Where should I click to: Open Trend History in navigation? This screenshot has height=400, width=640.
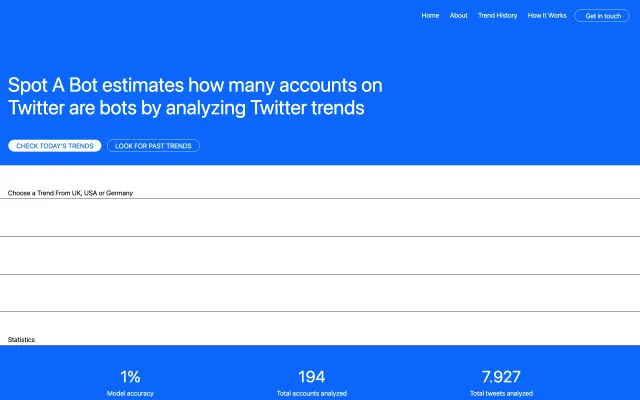click(x=497, y=16)
